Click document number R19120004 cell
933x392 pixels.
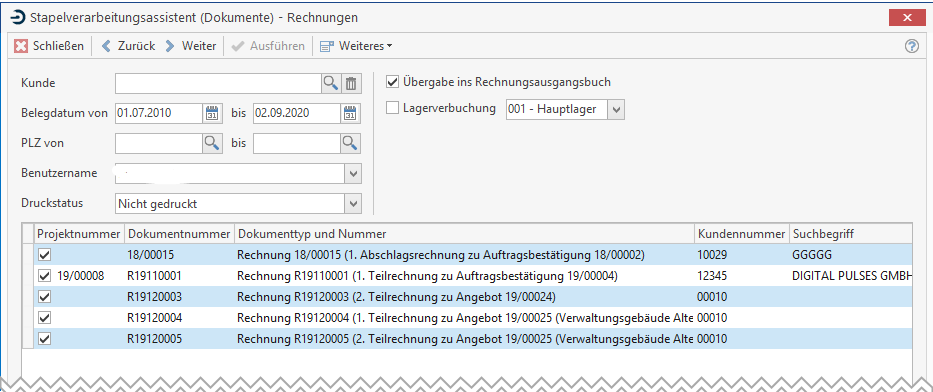coord(155,318)
